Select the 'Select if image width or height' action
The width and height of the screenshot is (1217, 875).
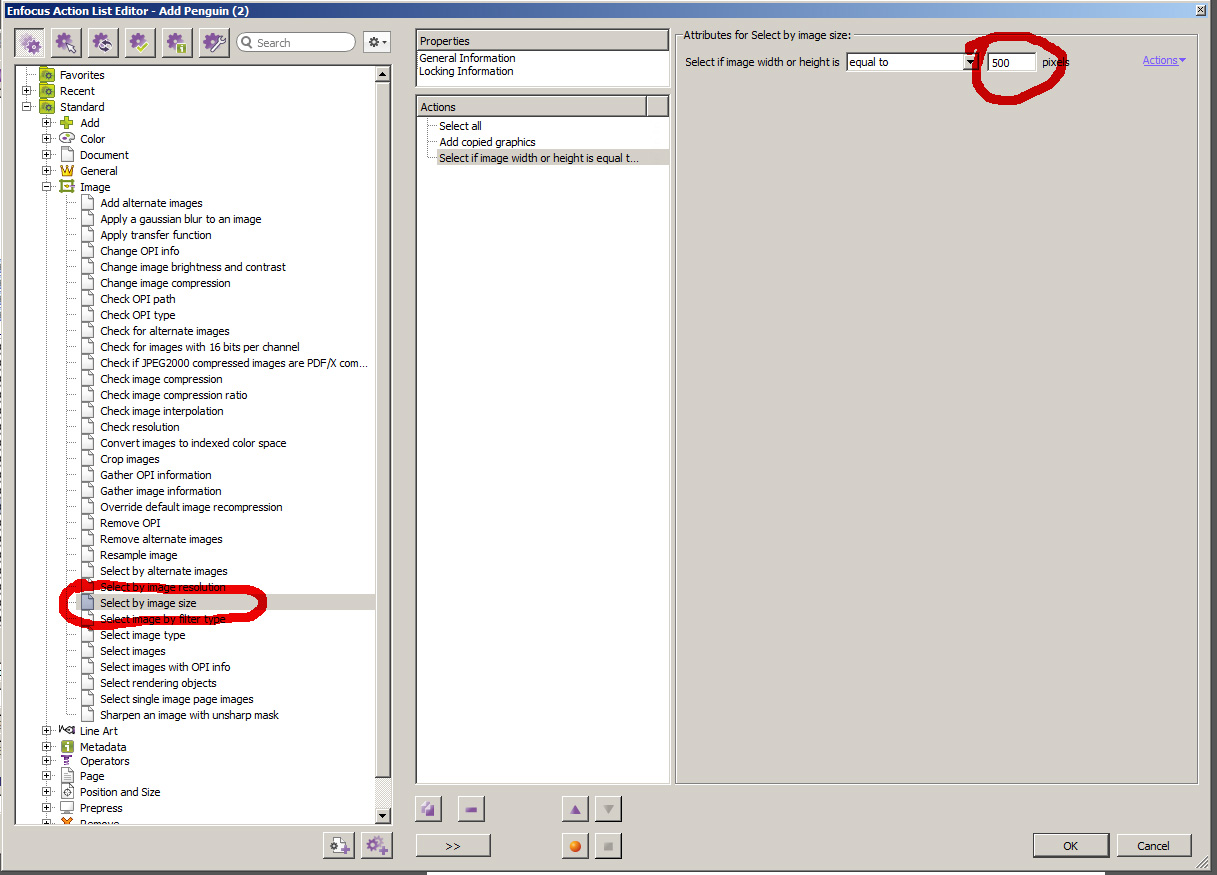[553, 158]
